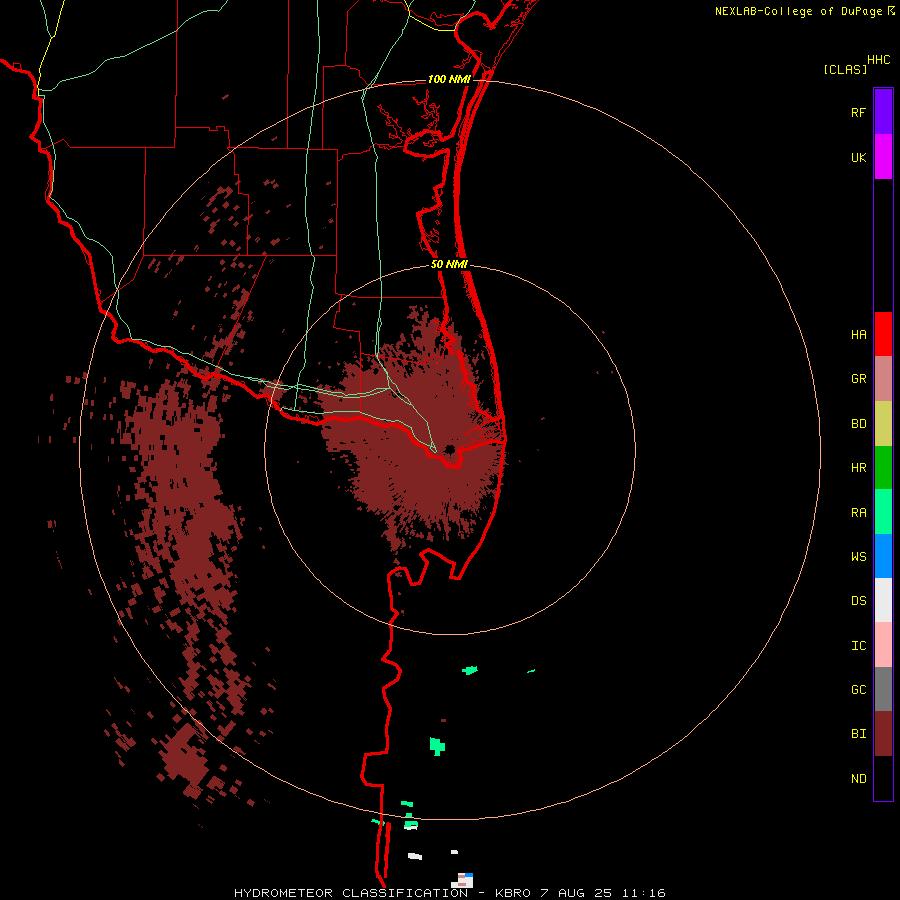
Task: Click the HYDROMETEOR CLASSIFICATION title text
Action: point(351,893)
